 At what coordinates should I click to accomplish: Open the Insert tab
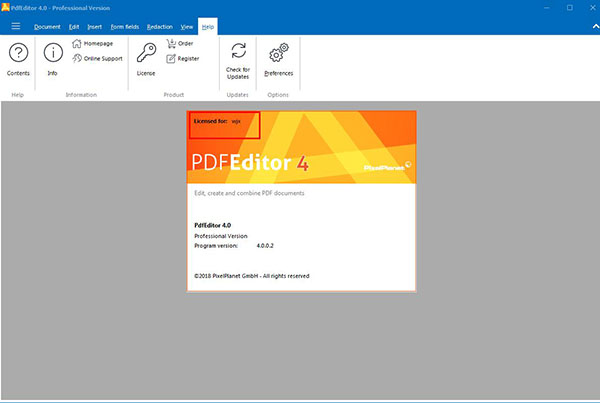(94, 27)
